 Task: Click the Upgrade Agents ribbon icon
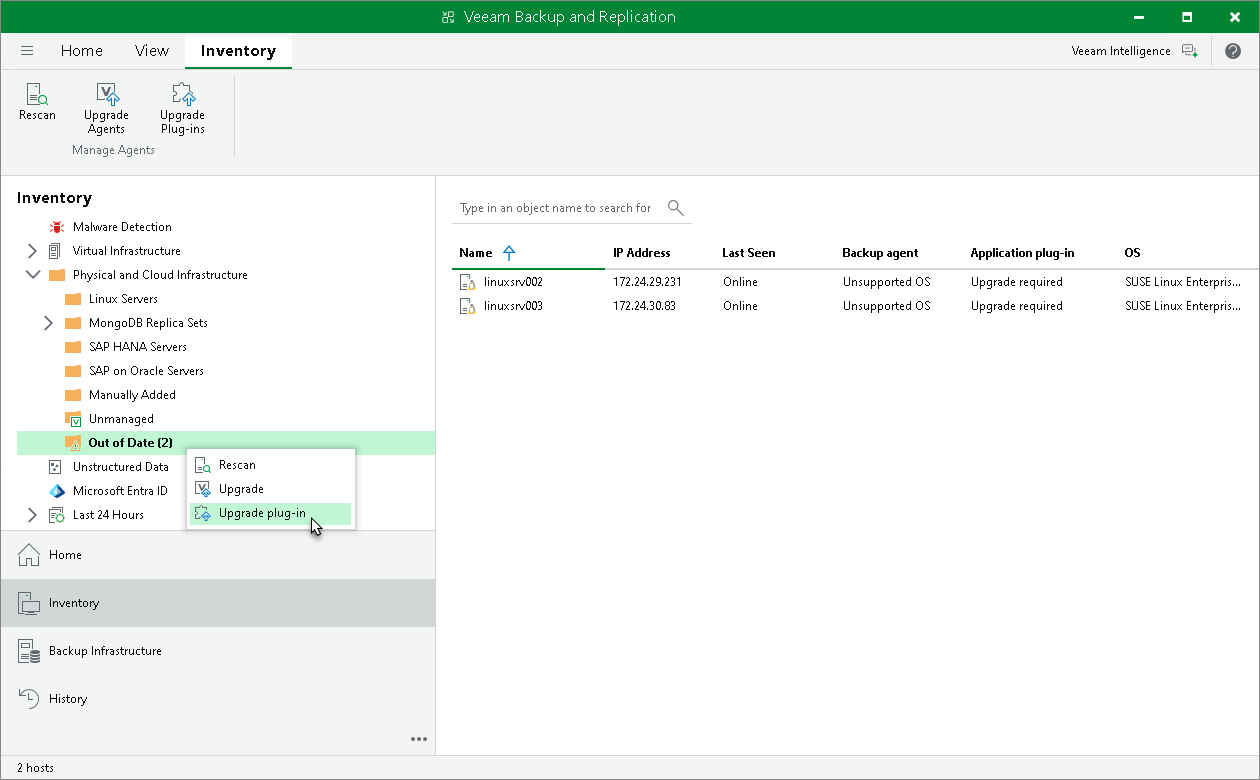pyautogui.click(x=106, y=108)
